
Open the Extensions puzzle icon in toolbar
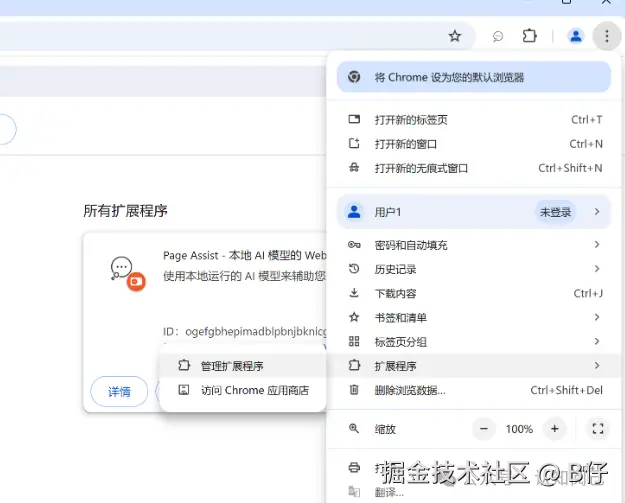[x=529, y=36]
